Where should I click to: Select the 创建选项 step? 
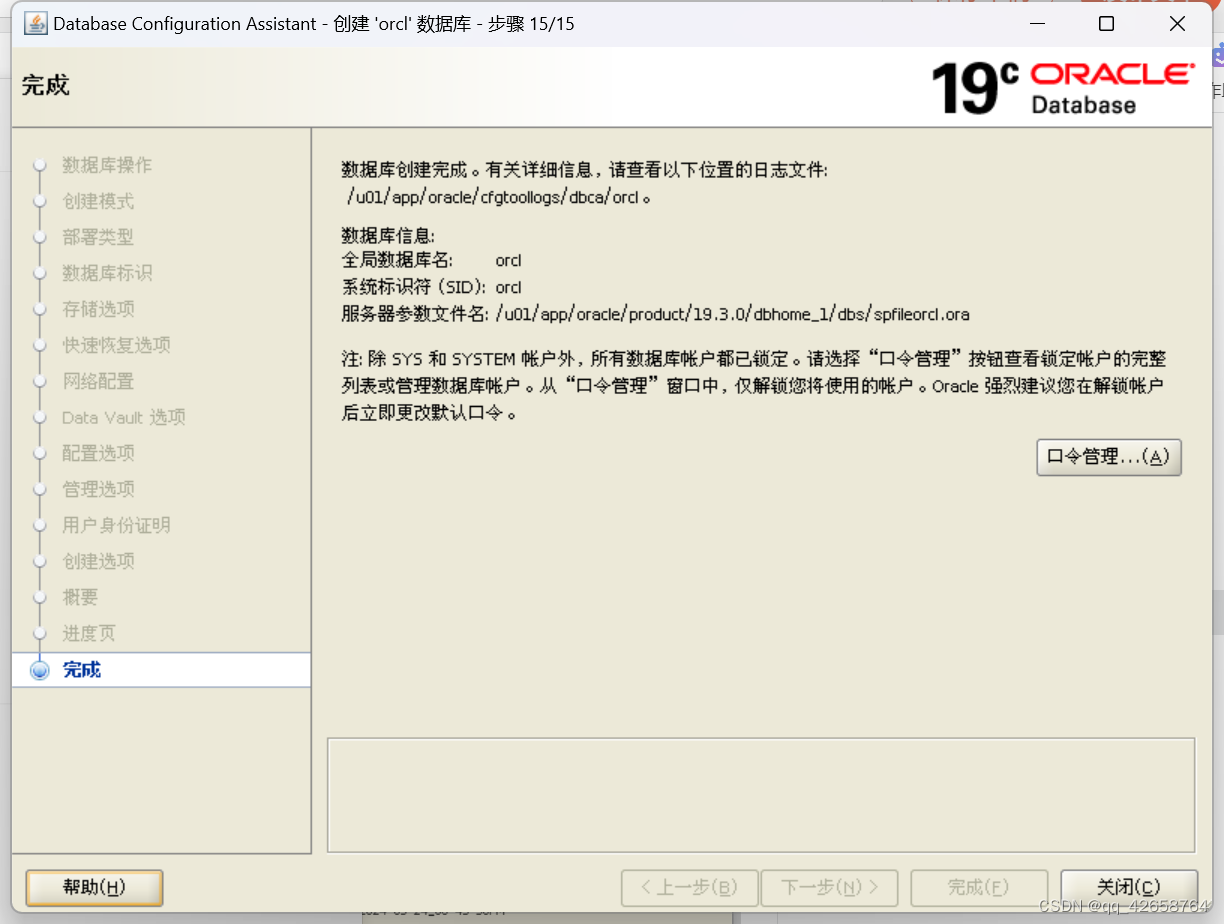click(x=98, y=561)
